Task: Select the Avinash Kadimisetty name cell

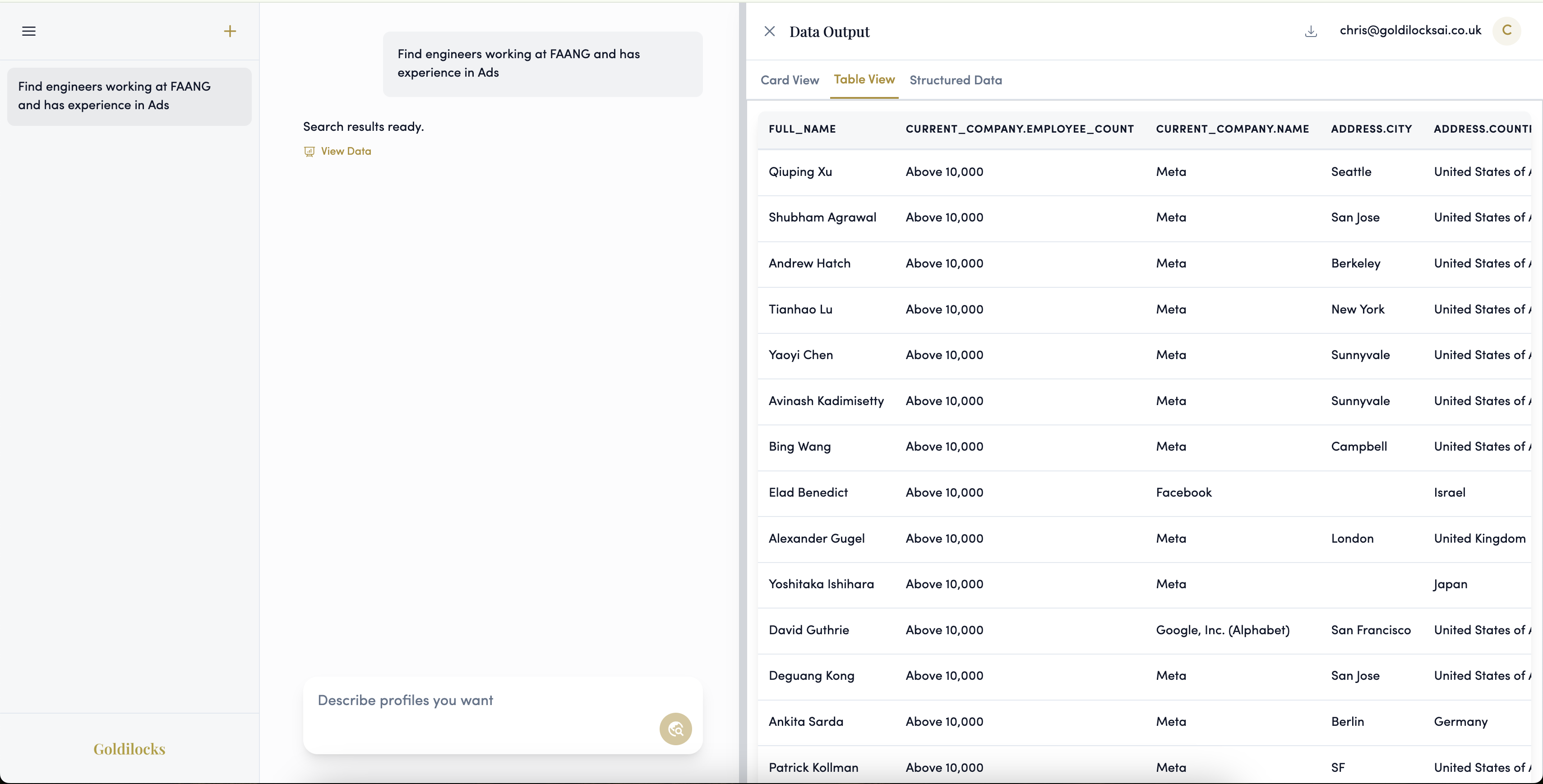Action: pos(826,401)
